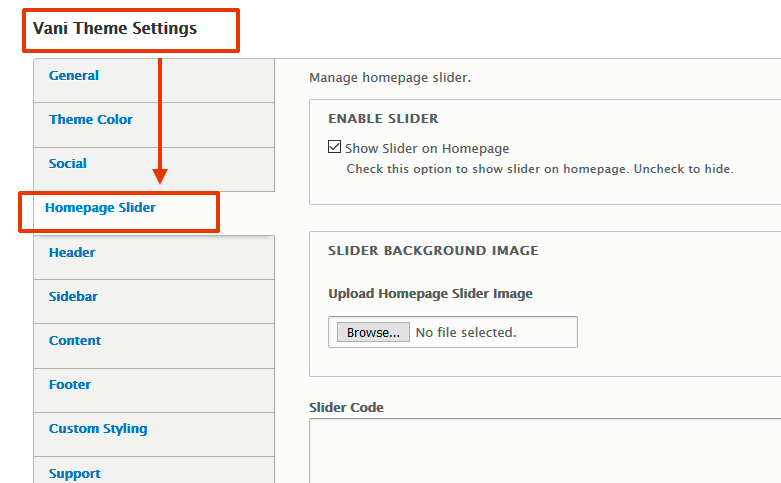Screen dimensions: 781x483
Task: Click the Homepage Slider tab
Action: pyautogui.click(x=100, y=208)
